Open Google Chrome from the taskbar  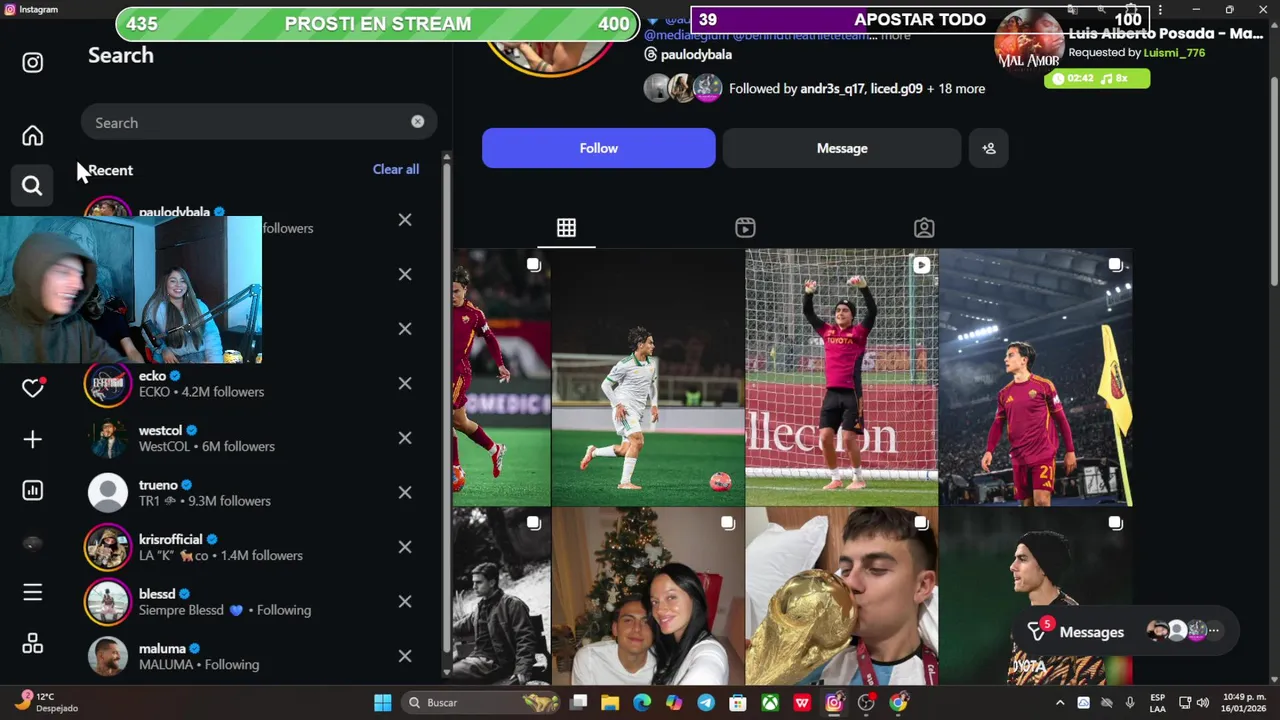(898, 703)
